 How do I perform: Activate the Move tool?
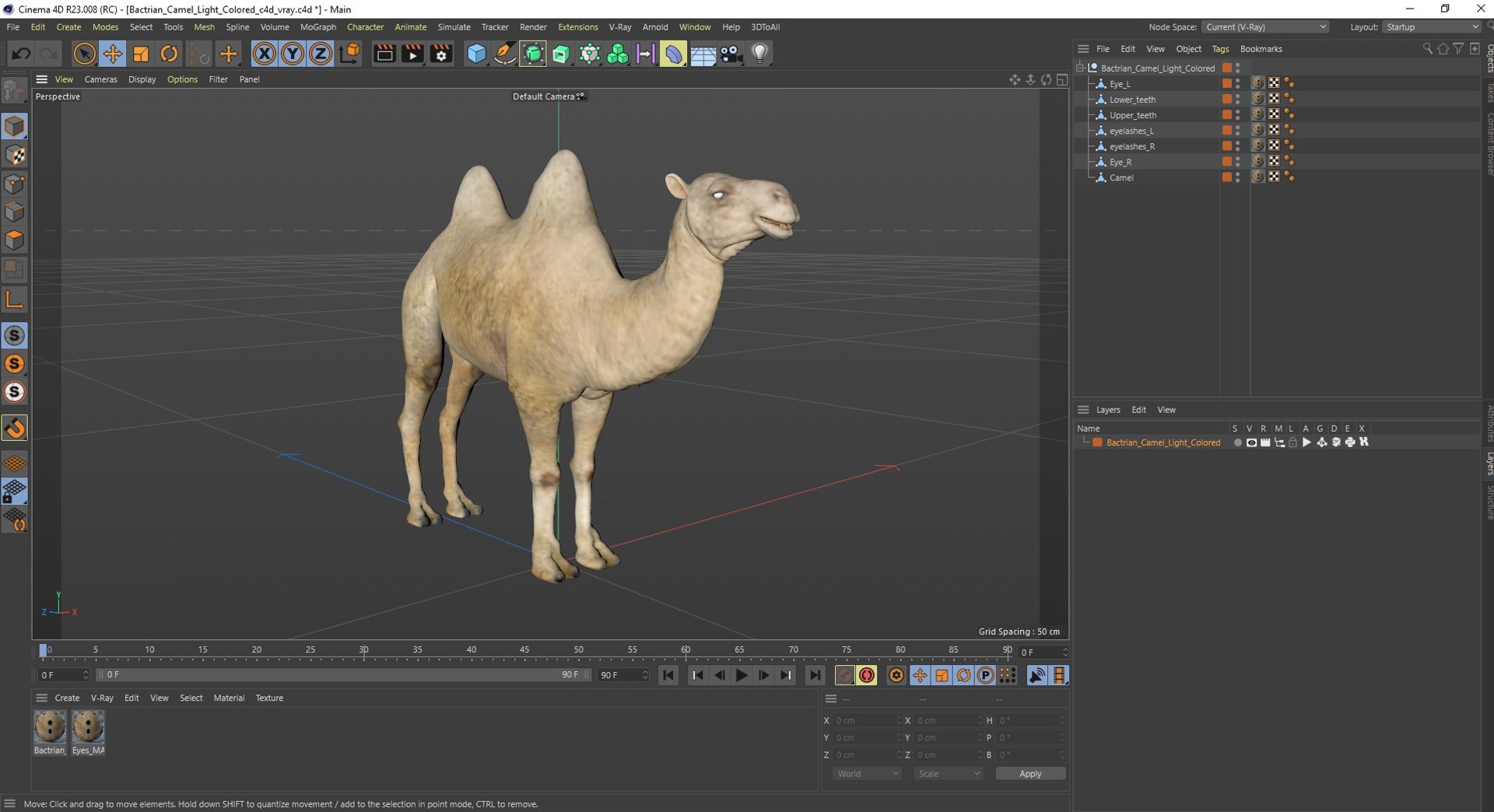[x=113, y=54]
